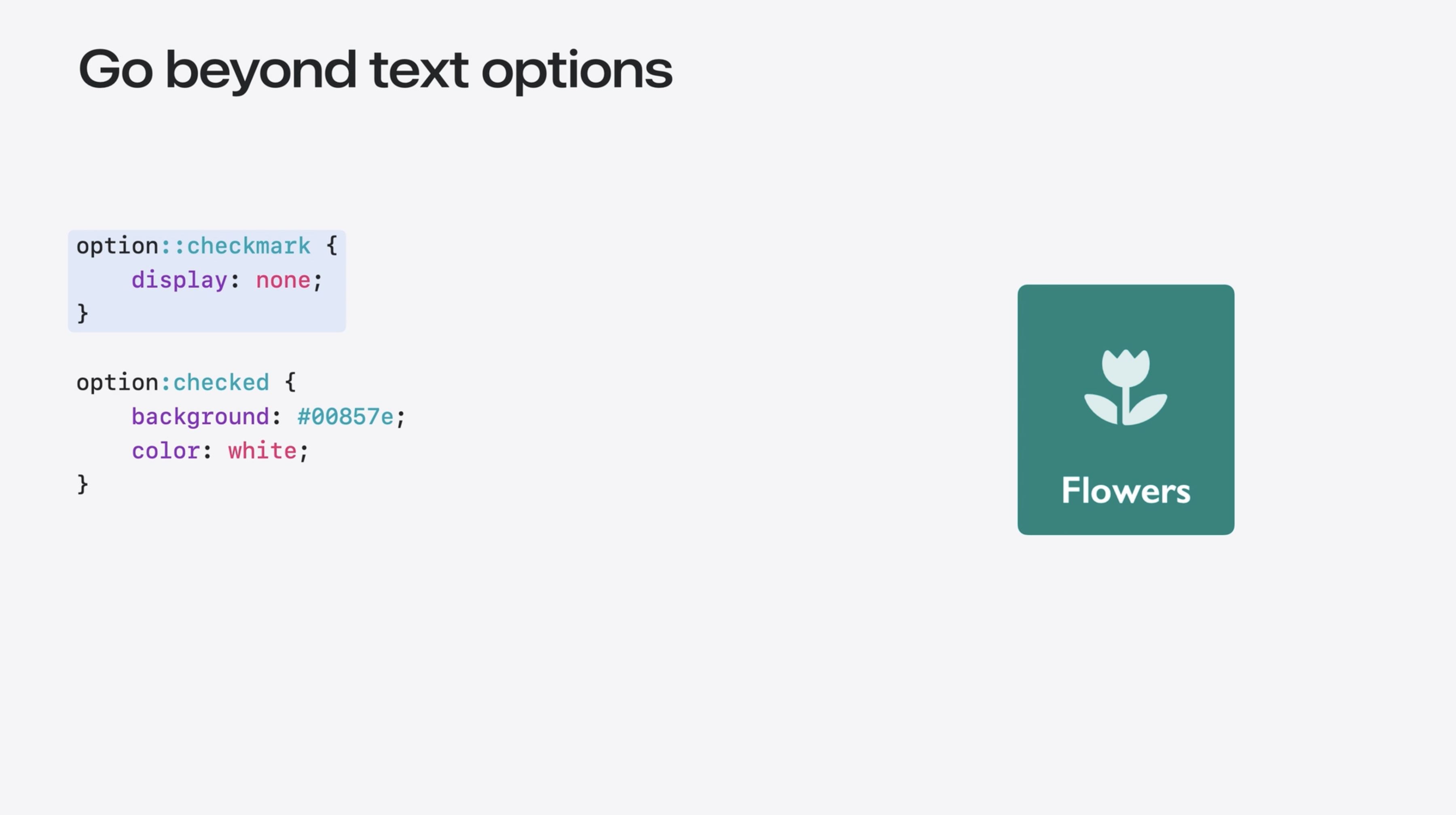This screenshot has height=815, width=1456.
Task: Click the word 'option' before :checked
Action: click(x=117, y=383)
